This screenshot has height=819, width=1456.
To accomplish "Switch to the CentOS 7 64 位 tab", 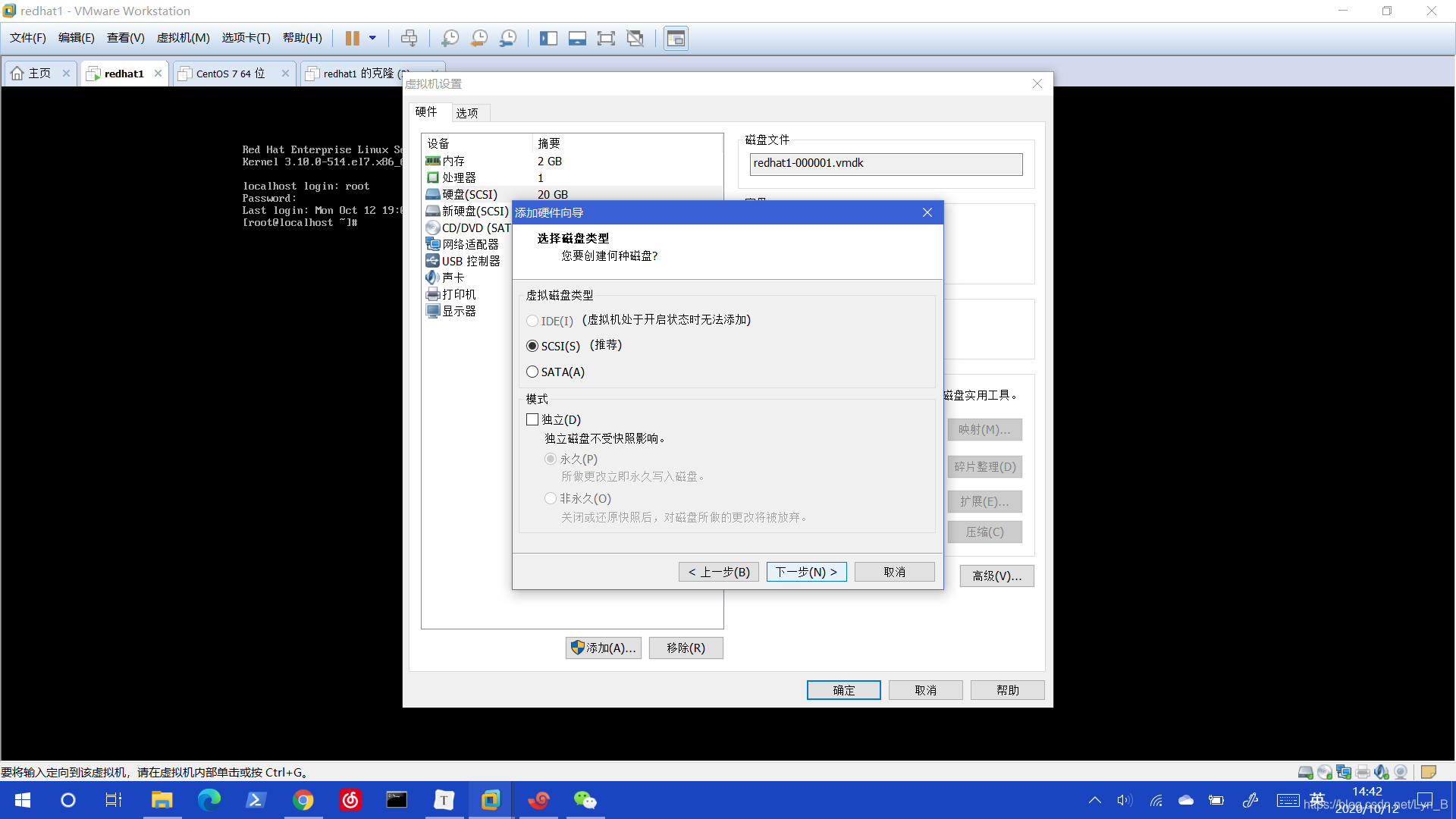I will click(x=231, y=74).
